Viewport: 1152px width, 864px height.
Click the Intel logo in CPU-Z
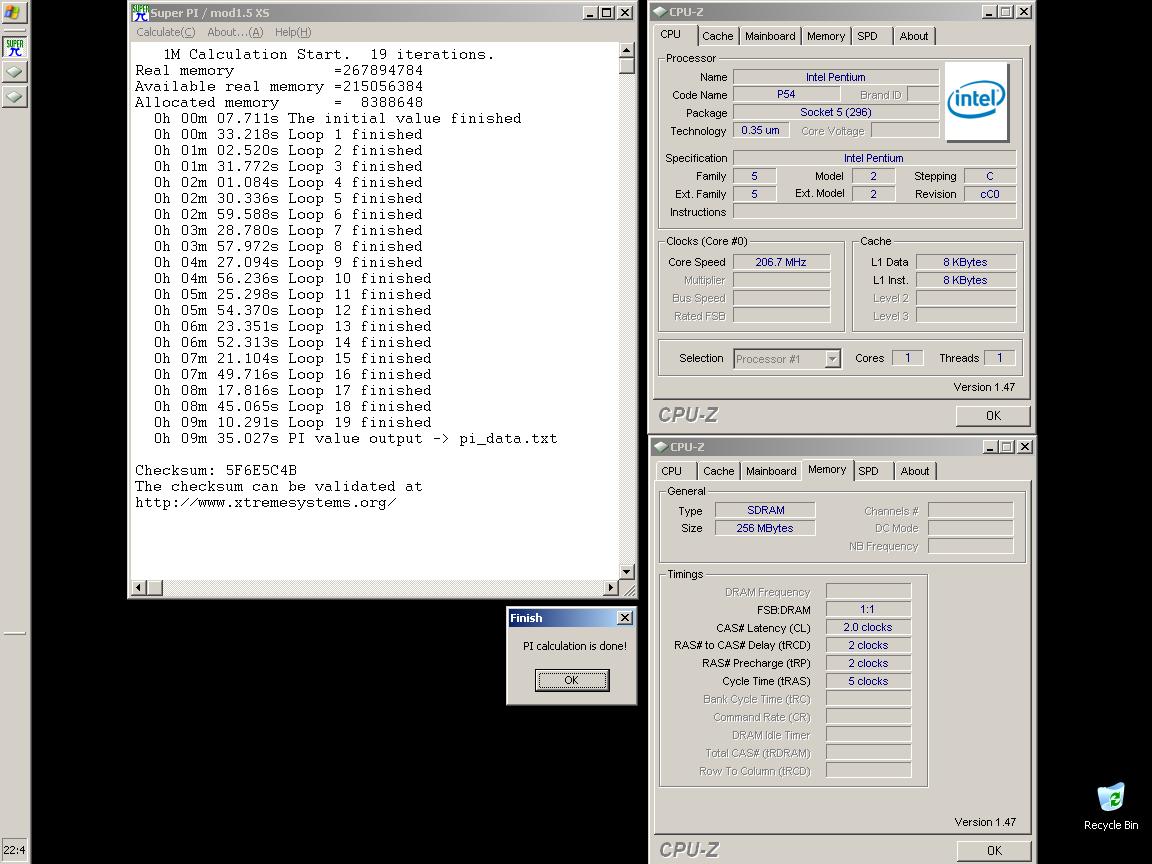click(976, 101)
